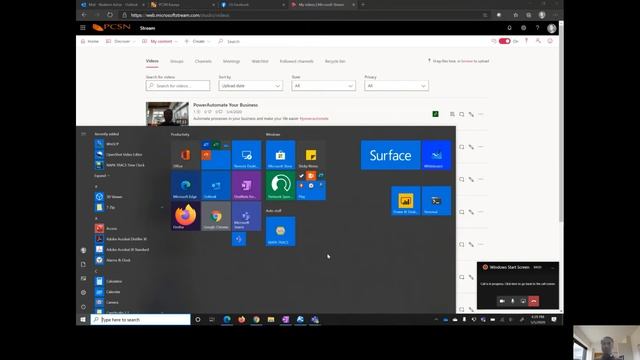The image size is (640, 360).
Task: Click the browse link to upload video
Action: (467, 61)
